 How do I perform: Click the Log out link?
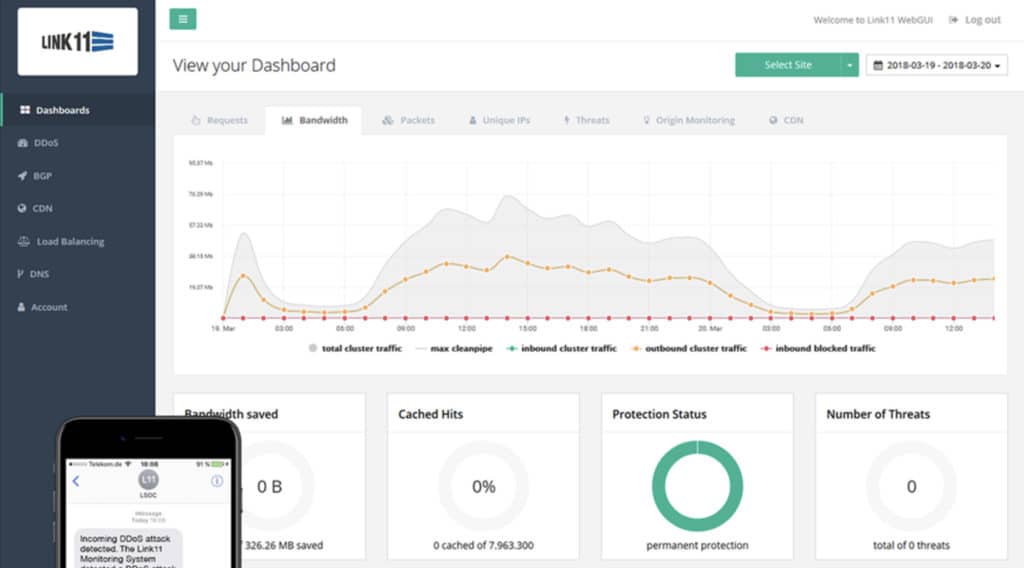pos(974,19)
